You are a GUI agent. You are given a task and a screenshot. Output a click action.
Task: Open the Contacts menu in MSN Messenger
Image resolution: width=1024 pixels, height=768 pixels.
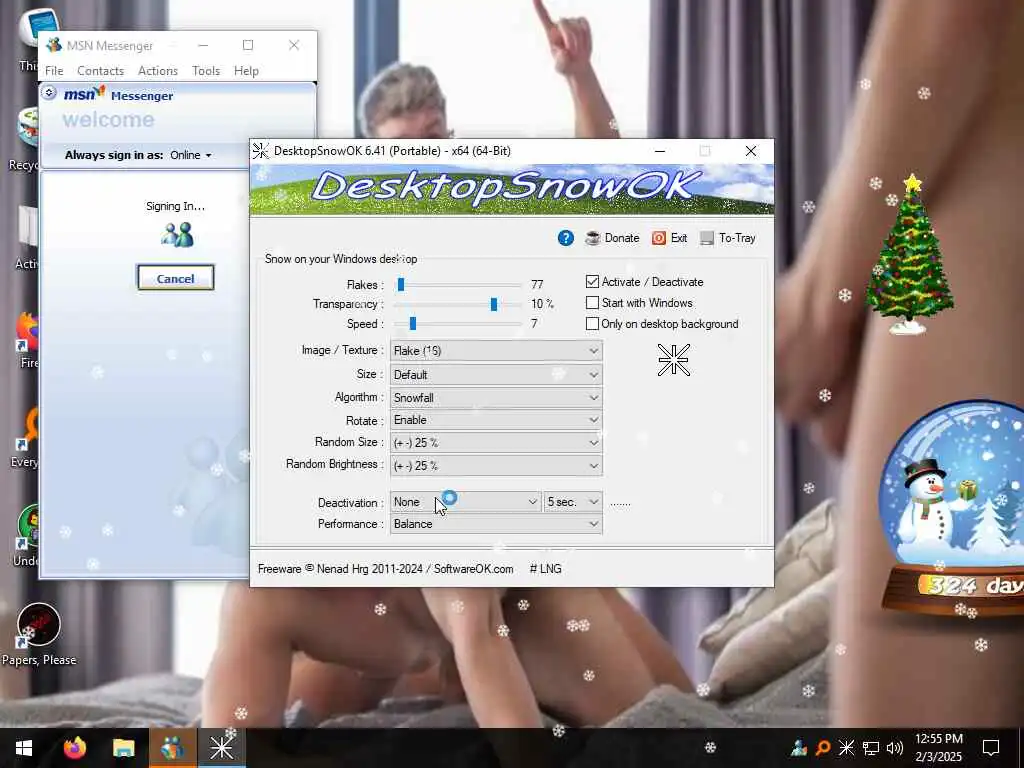(100, 71)
